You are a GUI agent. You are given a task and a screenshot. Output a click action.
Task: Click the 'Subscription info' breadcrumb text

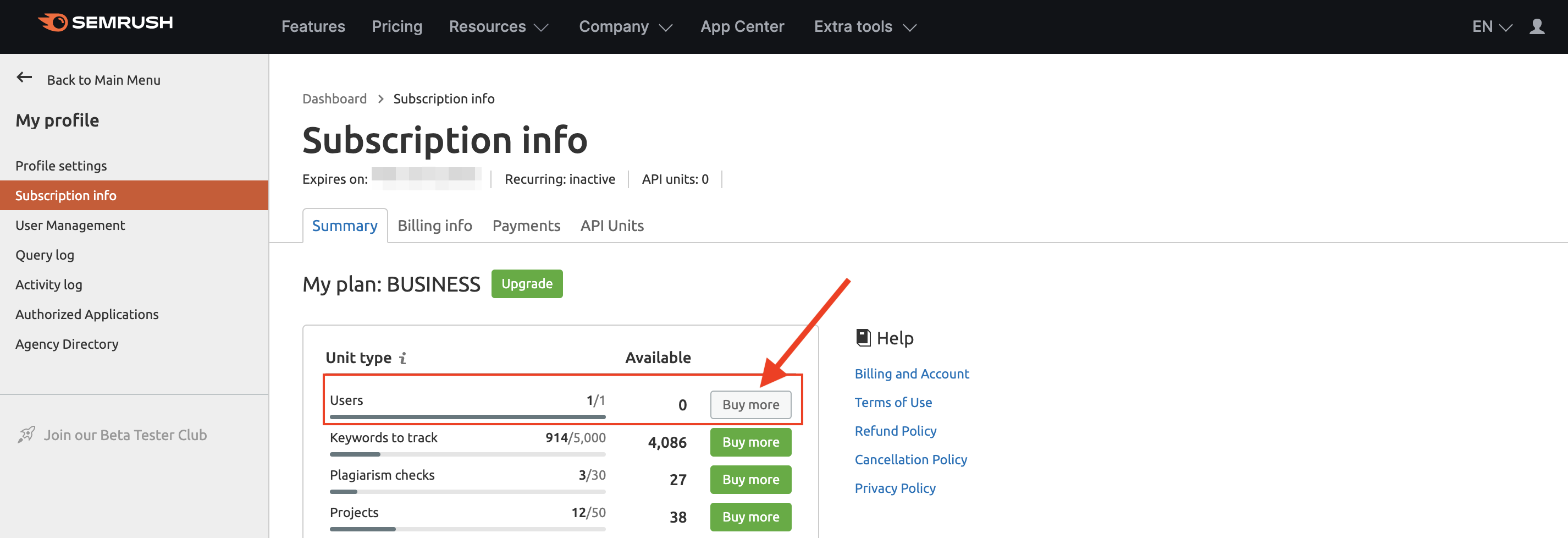(444, 98)
